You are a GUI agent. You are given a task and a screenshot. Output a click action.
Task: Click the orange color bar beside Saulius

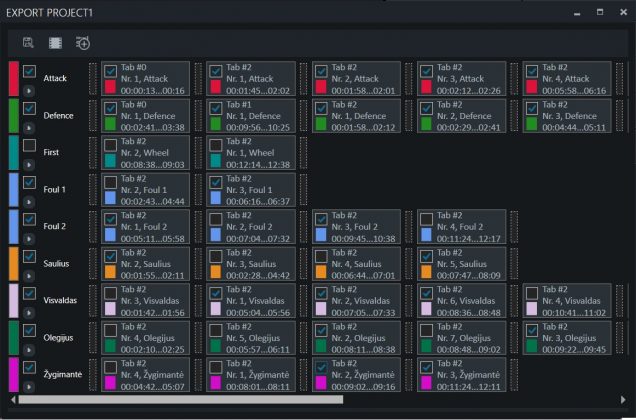(13, 263)
